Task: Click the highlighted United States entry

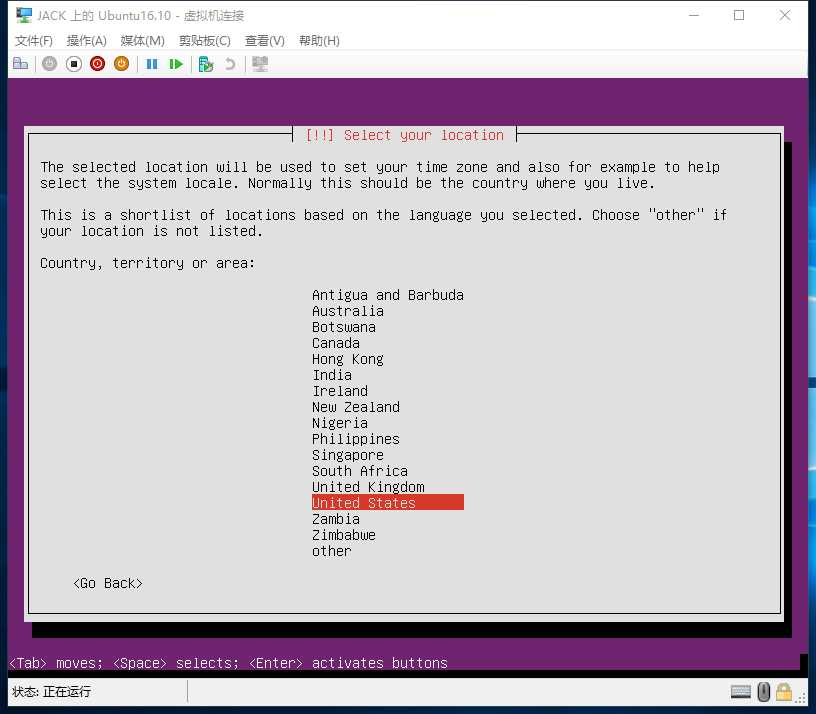Action: click(x=388, y=503)
